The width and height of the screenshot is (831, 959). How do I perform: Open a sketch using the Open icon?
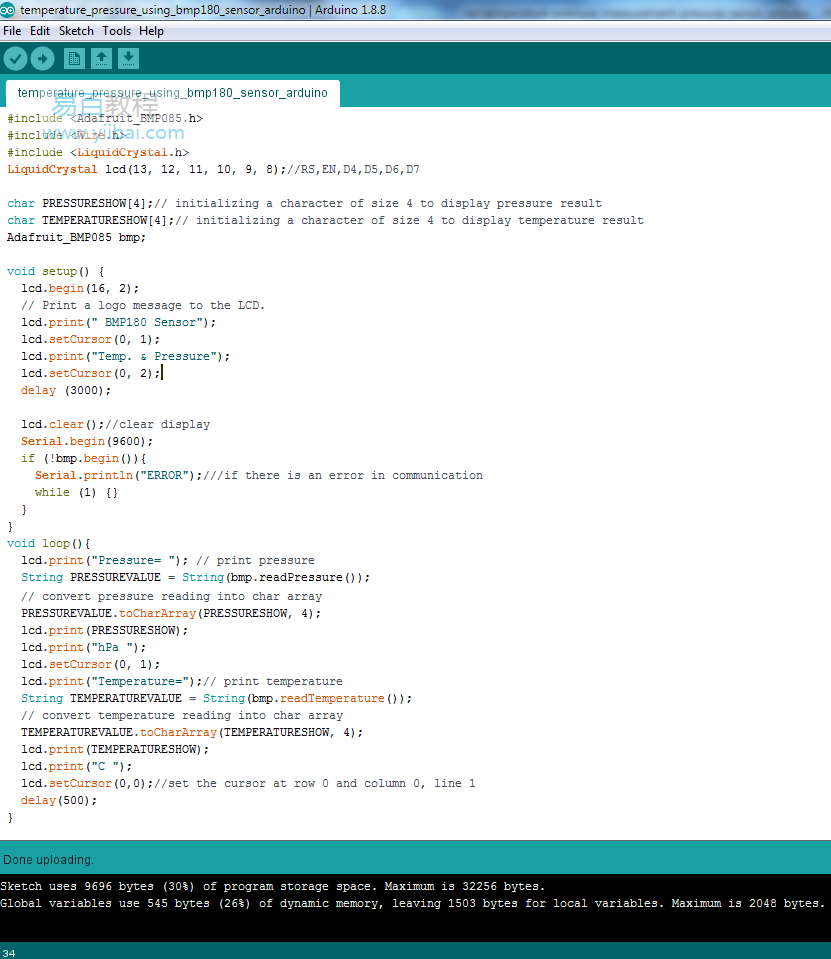[x=102, y=59]
